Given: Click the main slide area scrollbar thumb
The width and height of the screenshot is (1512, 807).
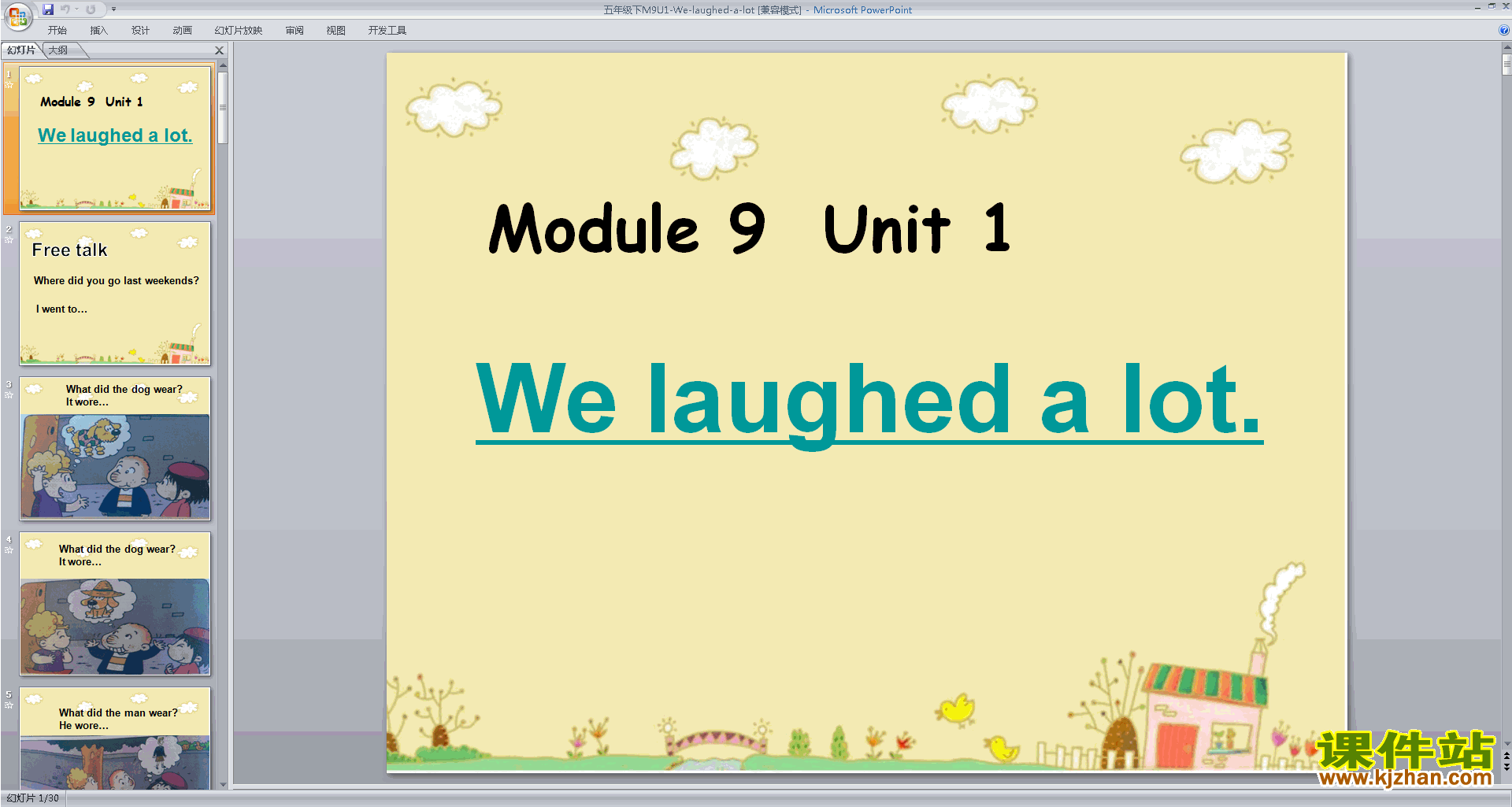Looking at the screenshot, I should 1506,65.
